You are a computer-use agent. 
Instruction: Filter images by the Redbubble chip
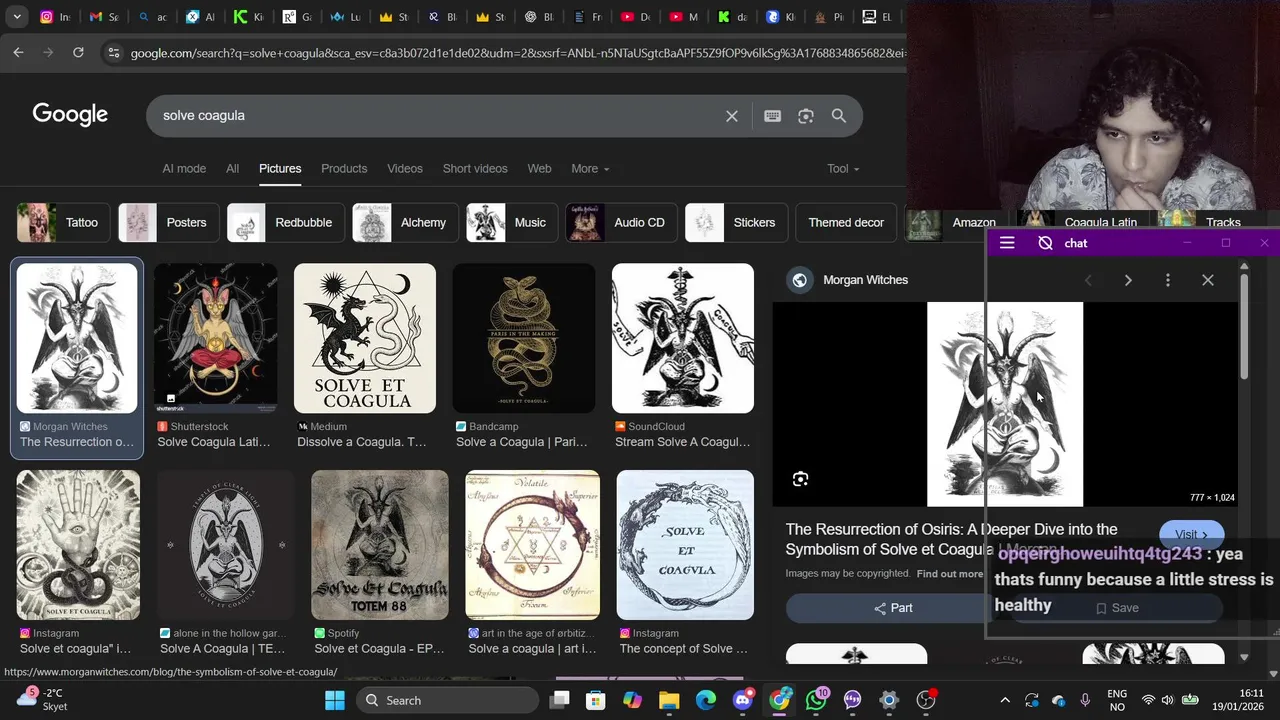point(286,222)
